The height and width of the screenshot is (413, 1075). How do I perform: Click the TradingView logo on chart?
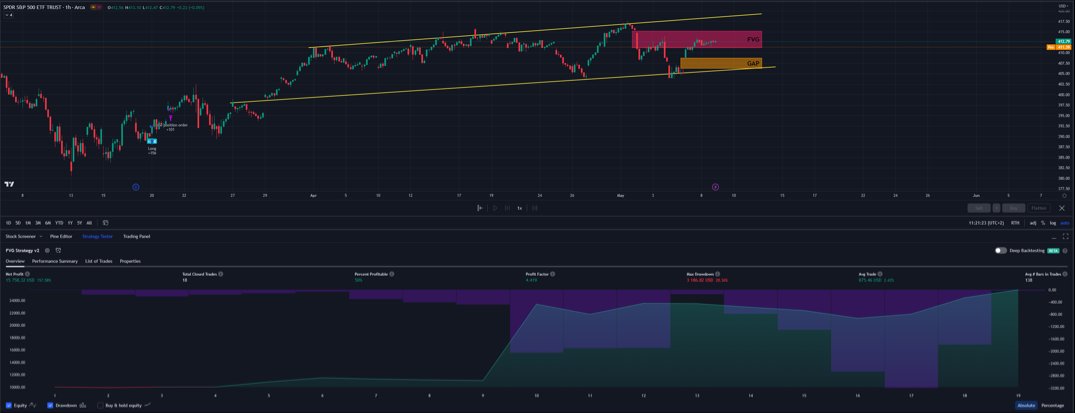pos(9,184)
